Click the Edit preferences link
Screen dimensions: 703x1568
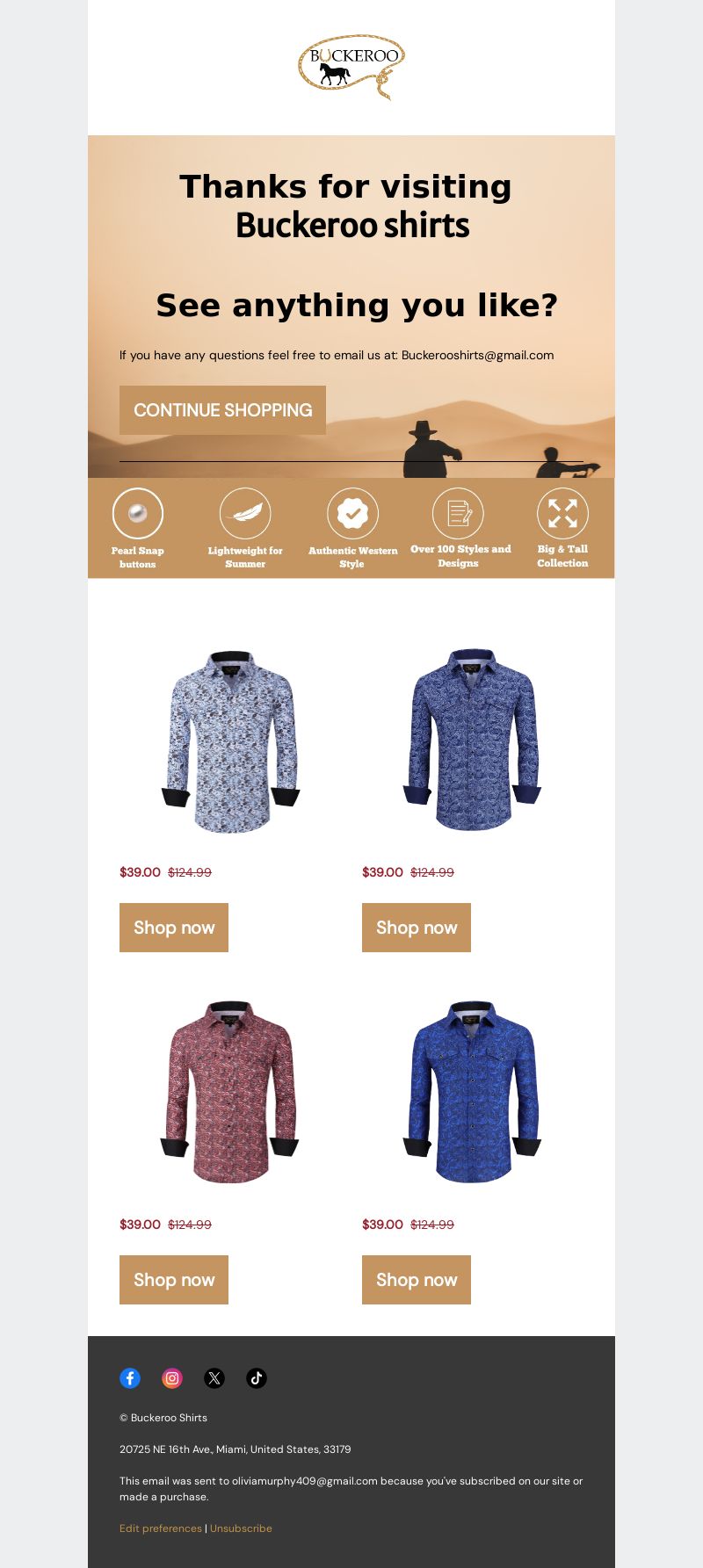pyautogui.click(x=161, y=1528)
